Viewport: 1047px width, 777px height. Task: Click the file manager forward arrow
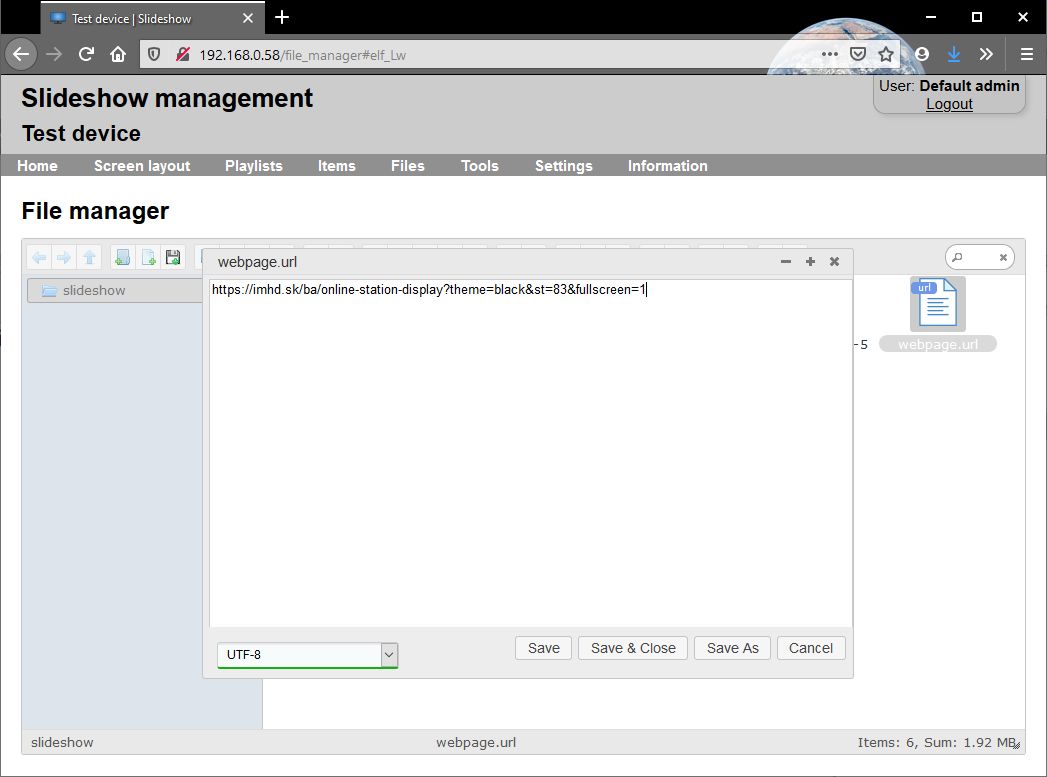tap(64, 258)
